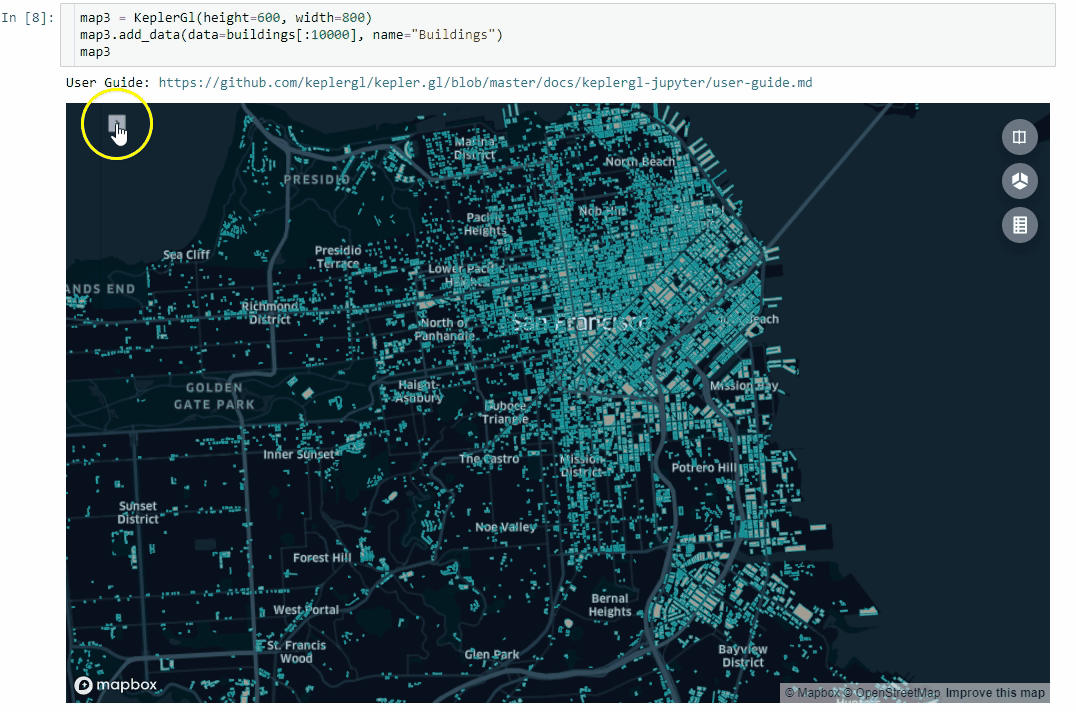
Task: Click into the notebook code cell
Action: click(x=557, y=35)
